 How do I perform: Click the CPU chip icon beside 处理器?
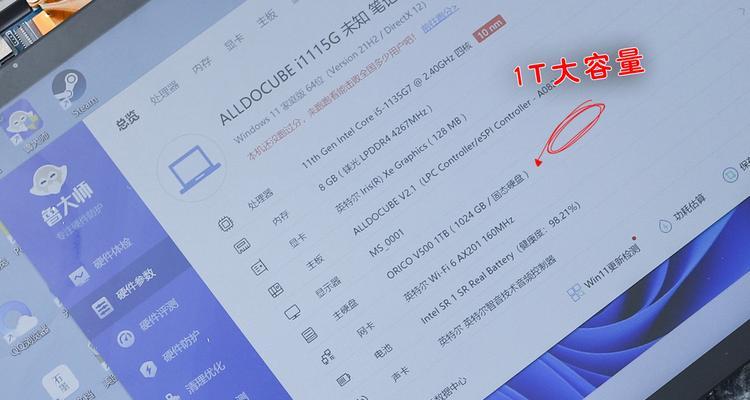(x=225, y=223)
